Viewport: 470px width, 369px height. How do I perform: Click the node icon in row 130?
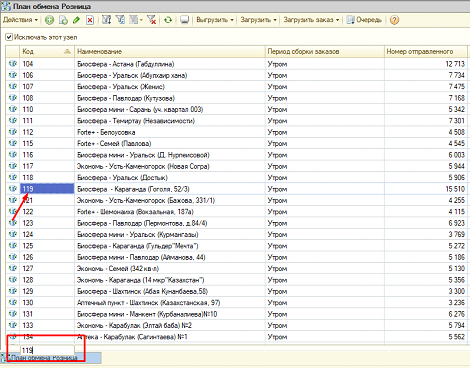[x=13, y=302]
